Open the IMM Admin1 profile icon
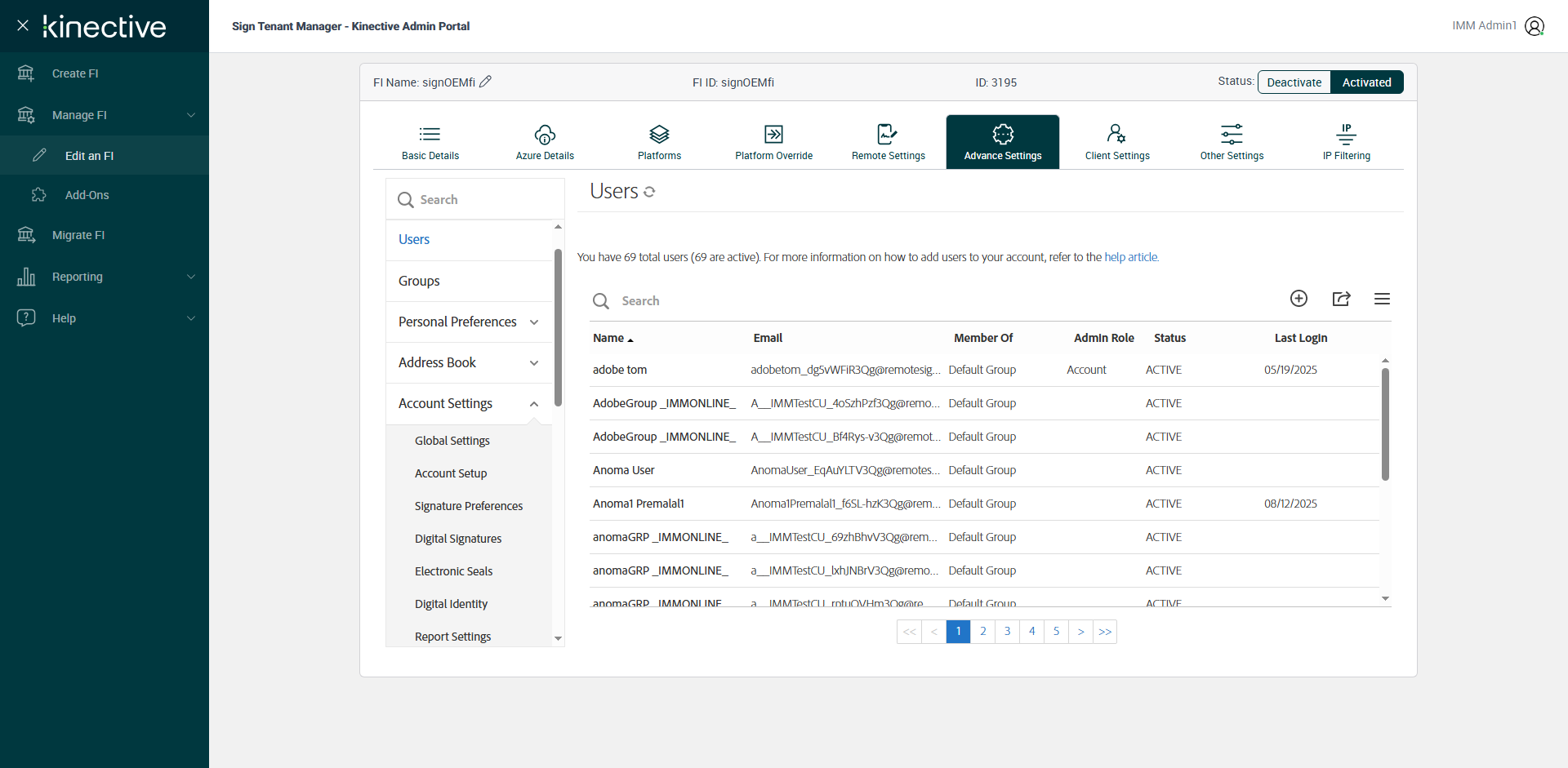 (x=1535, y=26)
